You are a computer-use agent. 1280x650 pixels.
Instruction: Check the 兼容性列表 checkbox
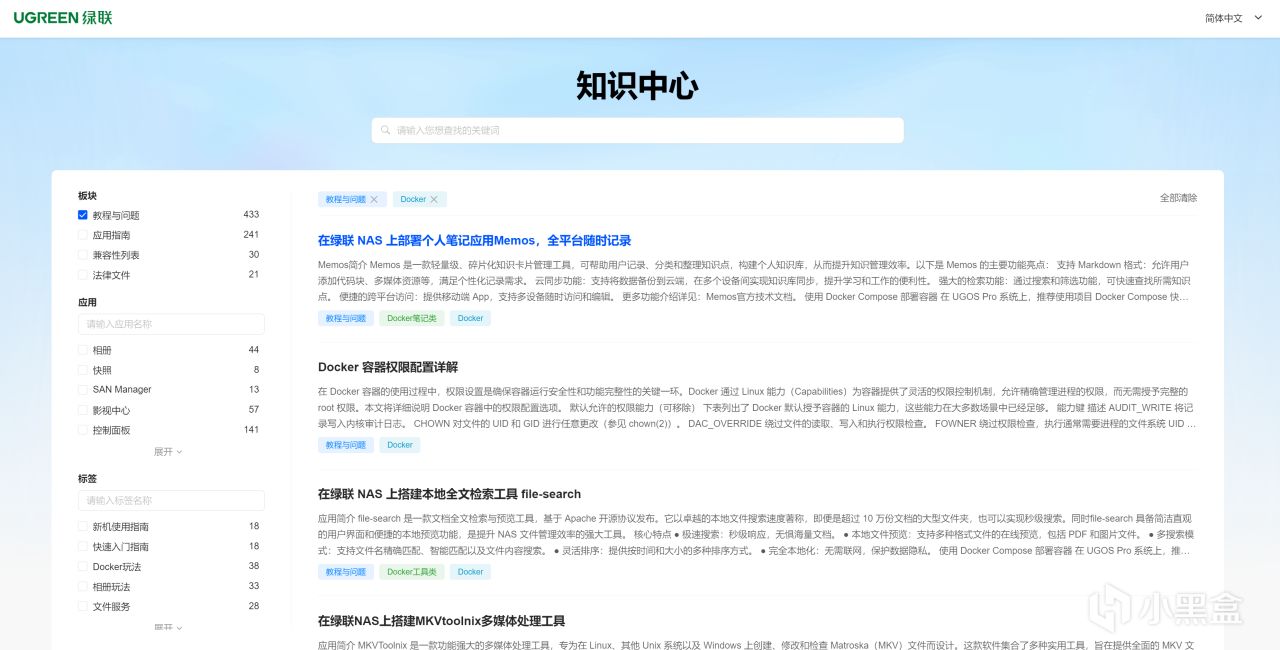pos(83,255)
